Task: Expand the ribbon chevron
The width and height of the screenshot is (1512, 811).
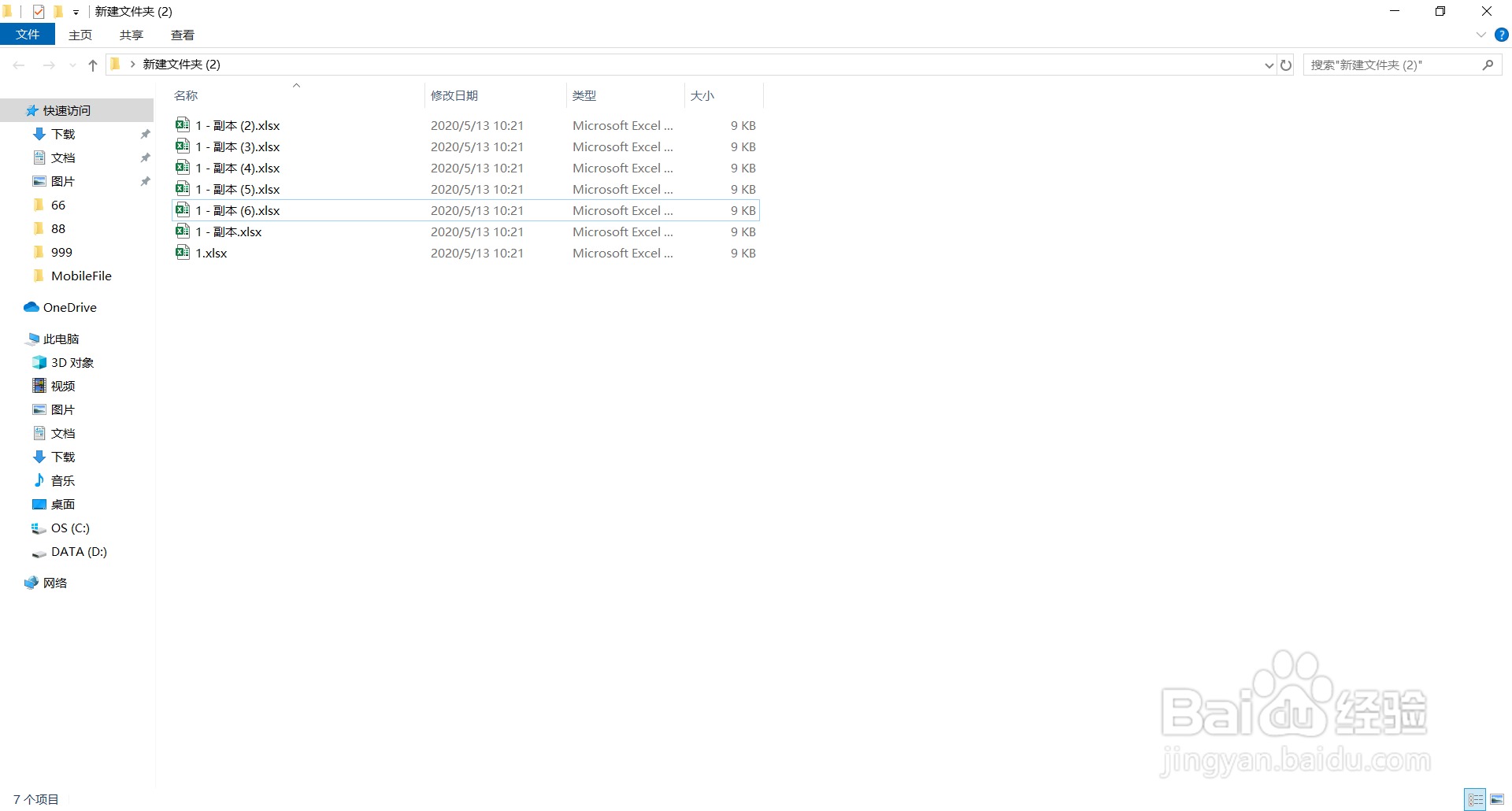Action: tap(1480, 35)
